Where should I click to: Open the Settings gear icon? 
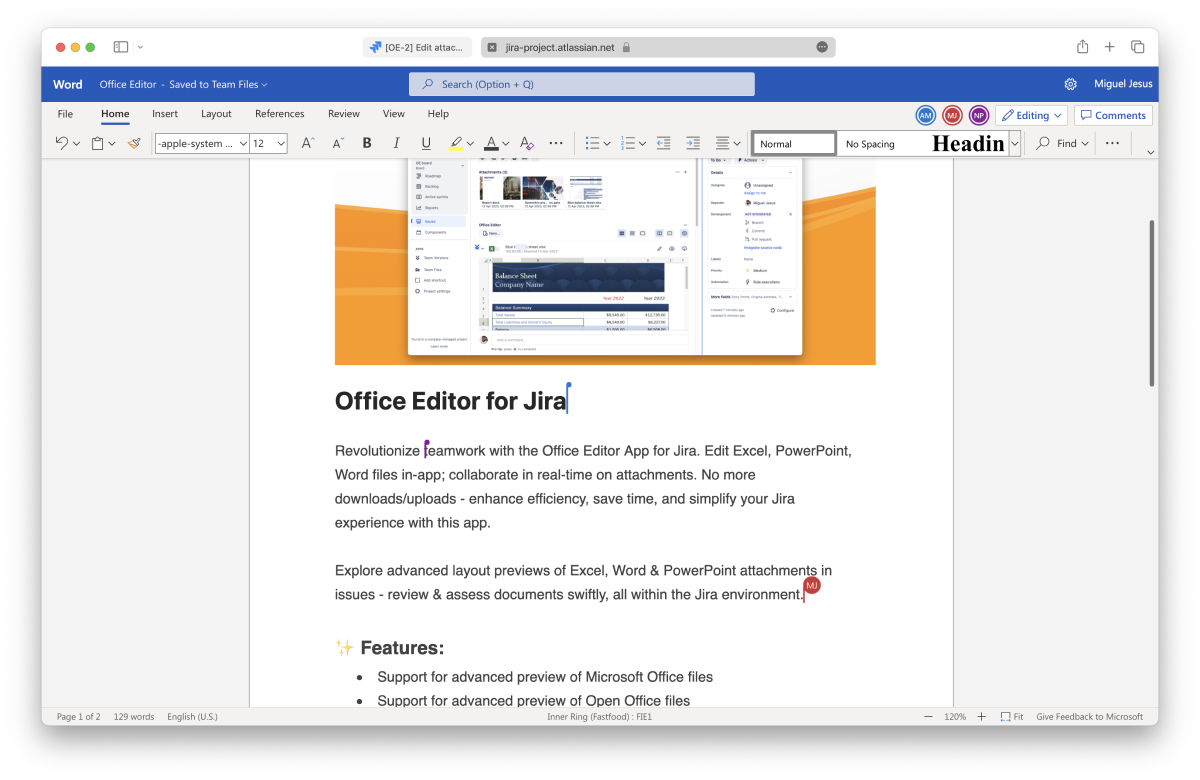click(1070, 84)
